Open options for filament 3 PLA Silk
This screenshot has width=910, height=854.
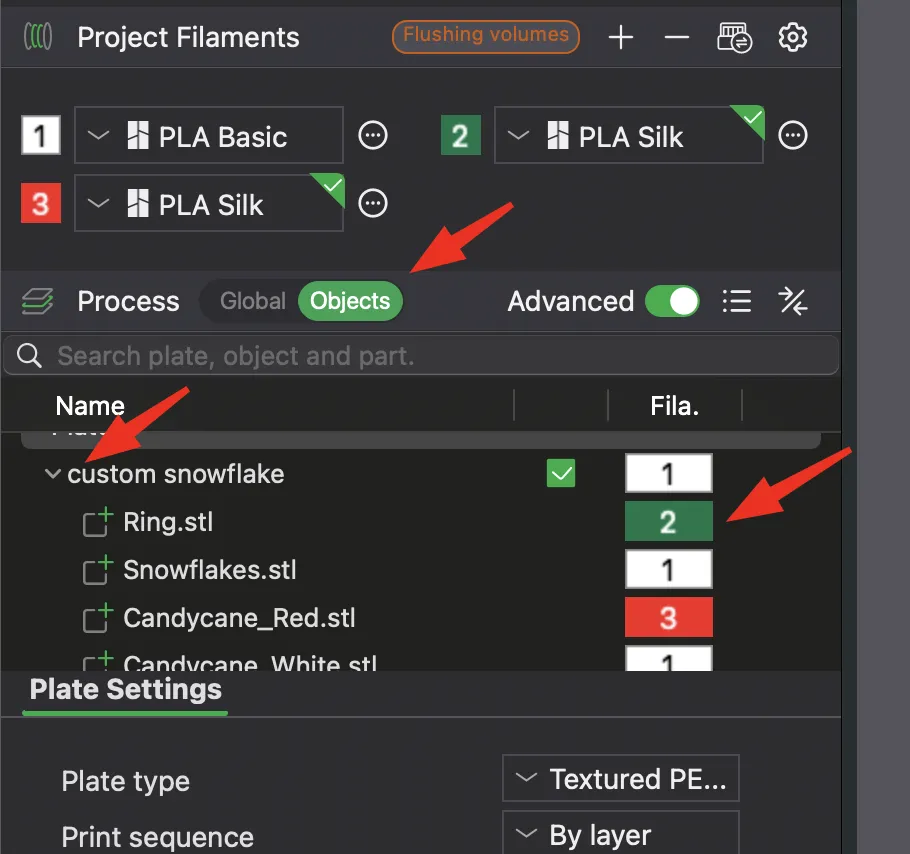373,204
